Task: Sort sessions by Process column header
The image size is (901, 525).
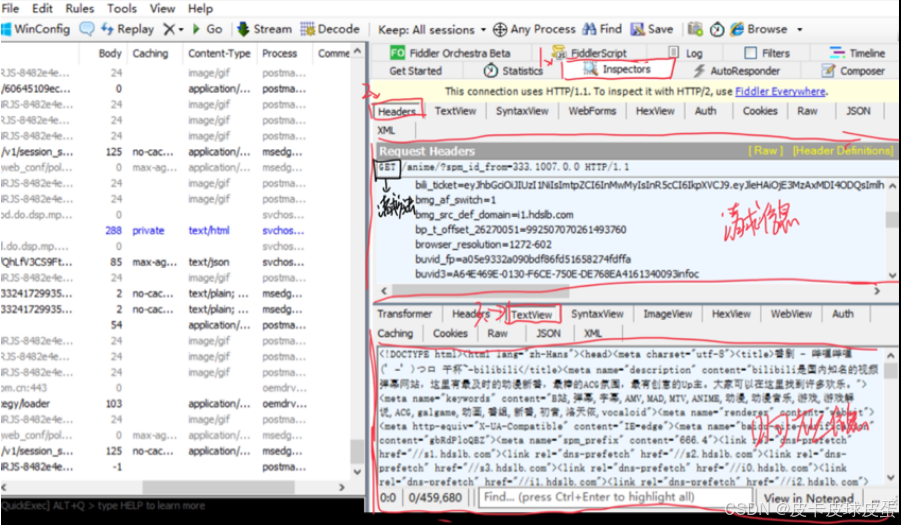Action: click(x=280, y=53)
